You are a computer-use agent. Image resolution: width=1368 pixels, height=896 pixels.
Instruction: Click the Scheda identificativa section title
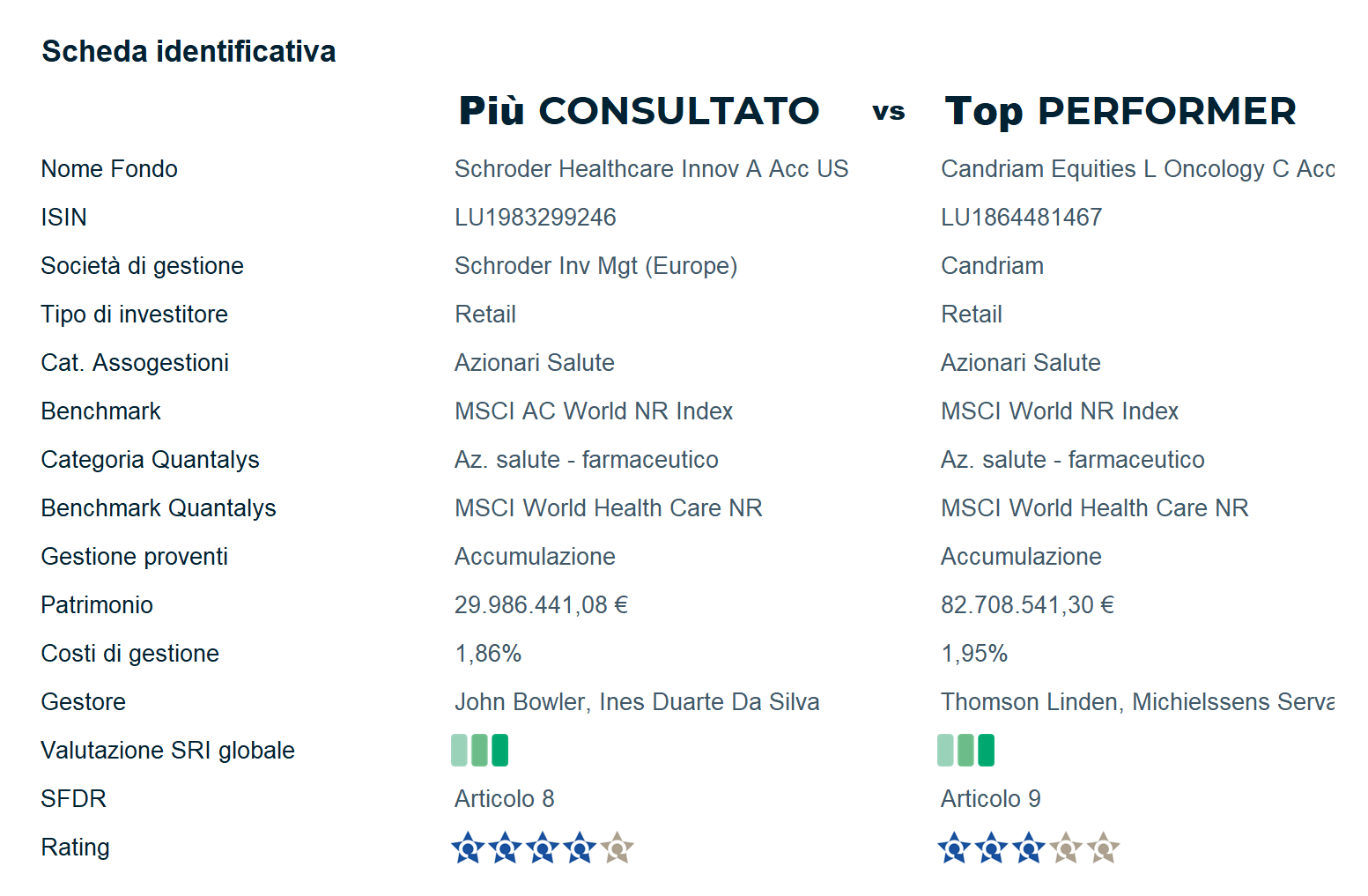coord(189,51)
